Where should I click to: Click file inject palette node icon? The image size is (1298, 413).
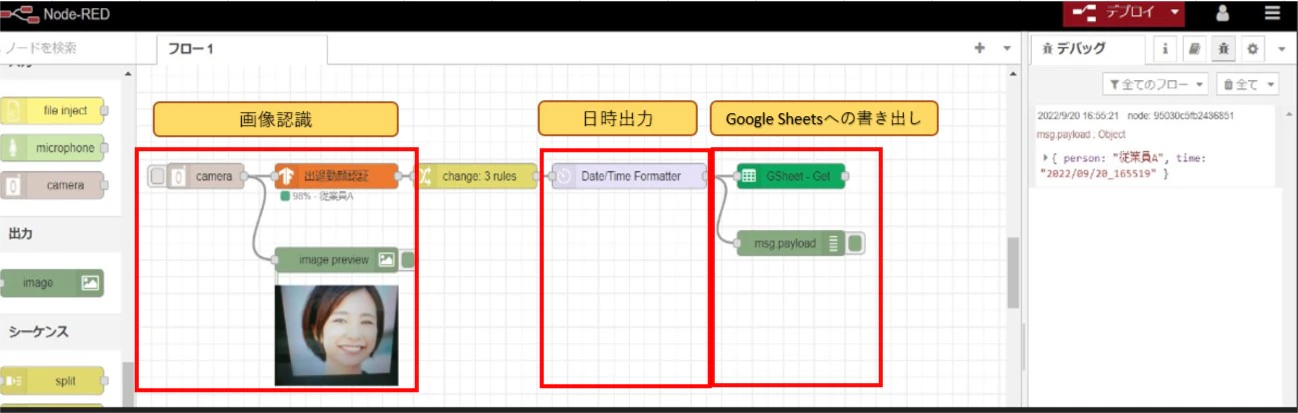[x=13, y=111]
